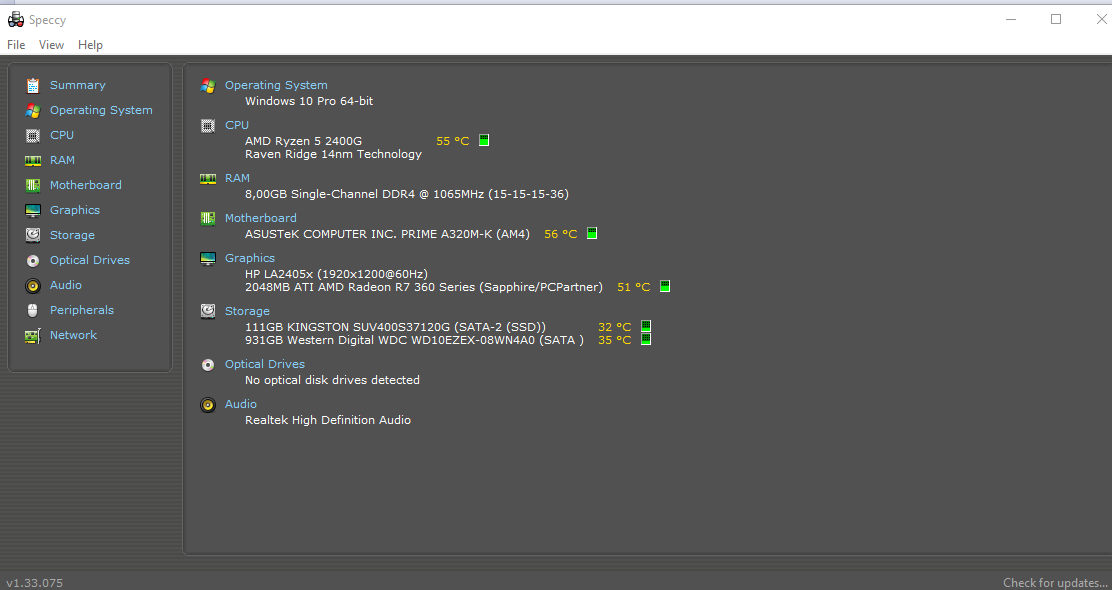Click the Graphics heading link in summary
Image resolution: width=1112 pixels, height=590 pixels.
(250, 258)
